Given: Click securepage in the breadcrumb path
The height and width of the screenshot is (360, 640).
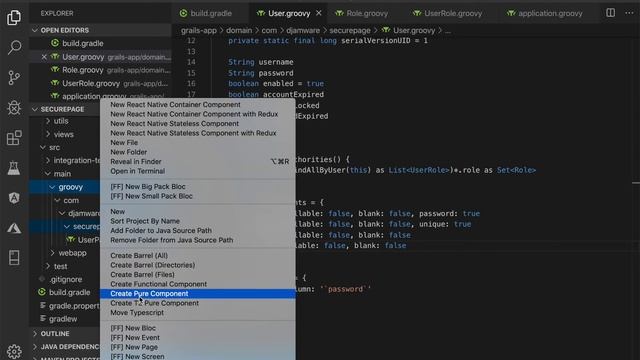Looking at the screenshot, I should pyautogui.click(x=350, y=30).
